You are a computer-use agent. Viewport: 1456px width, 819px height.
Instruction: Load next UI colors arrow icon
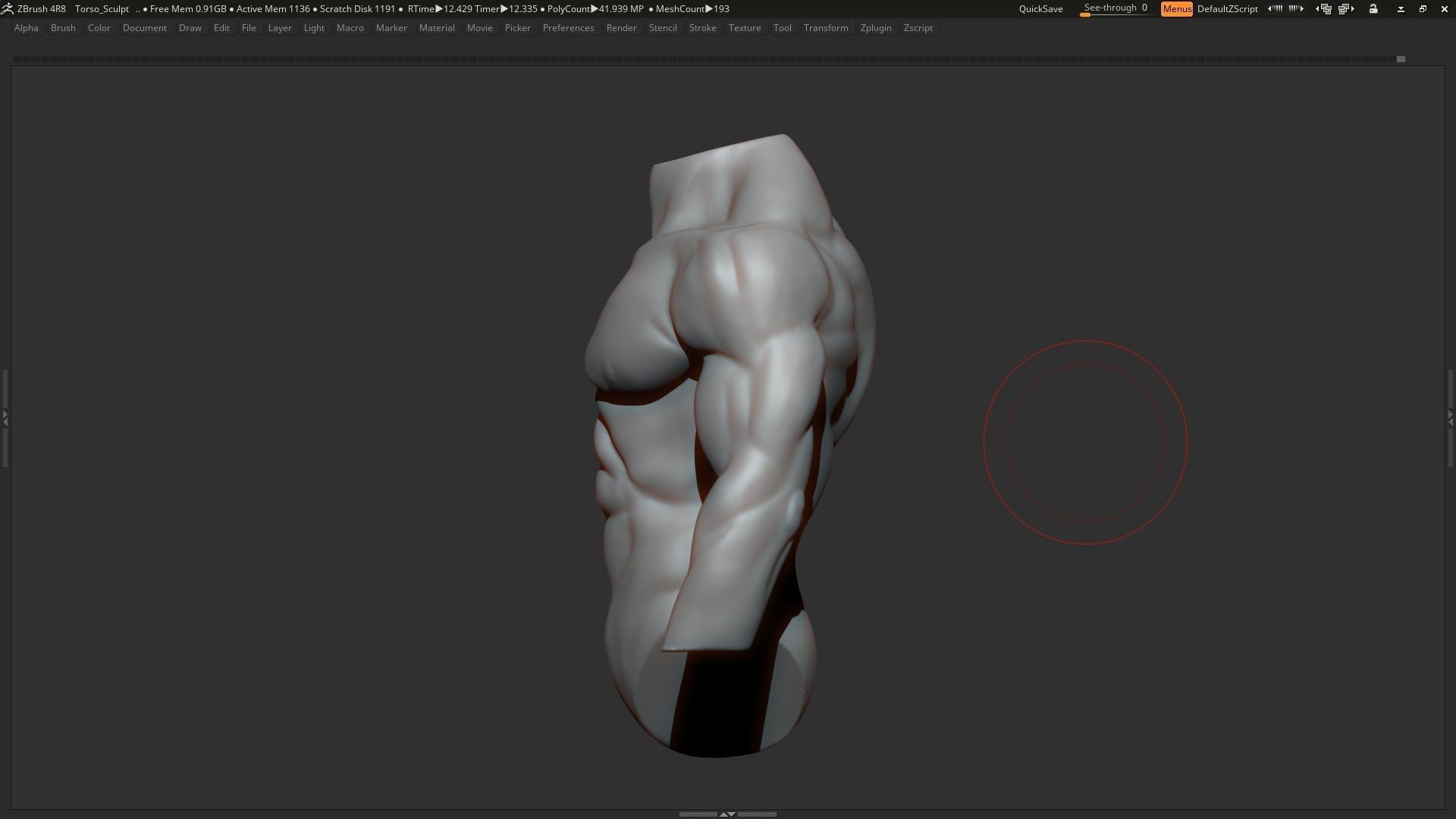(1296, 9)
